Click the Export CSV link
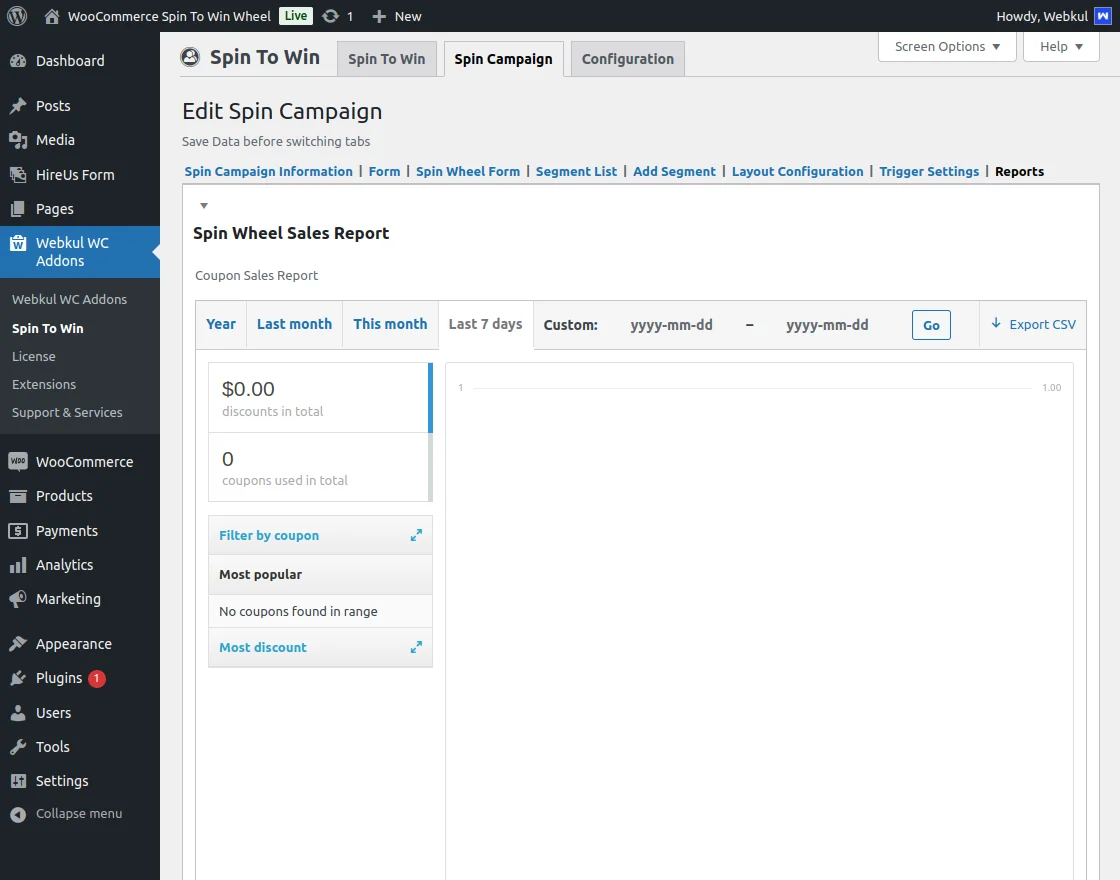This screenshot has height=880, width=1120. coord(1033,324)
